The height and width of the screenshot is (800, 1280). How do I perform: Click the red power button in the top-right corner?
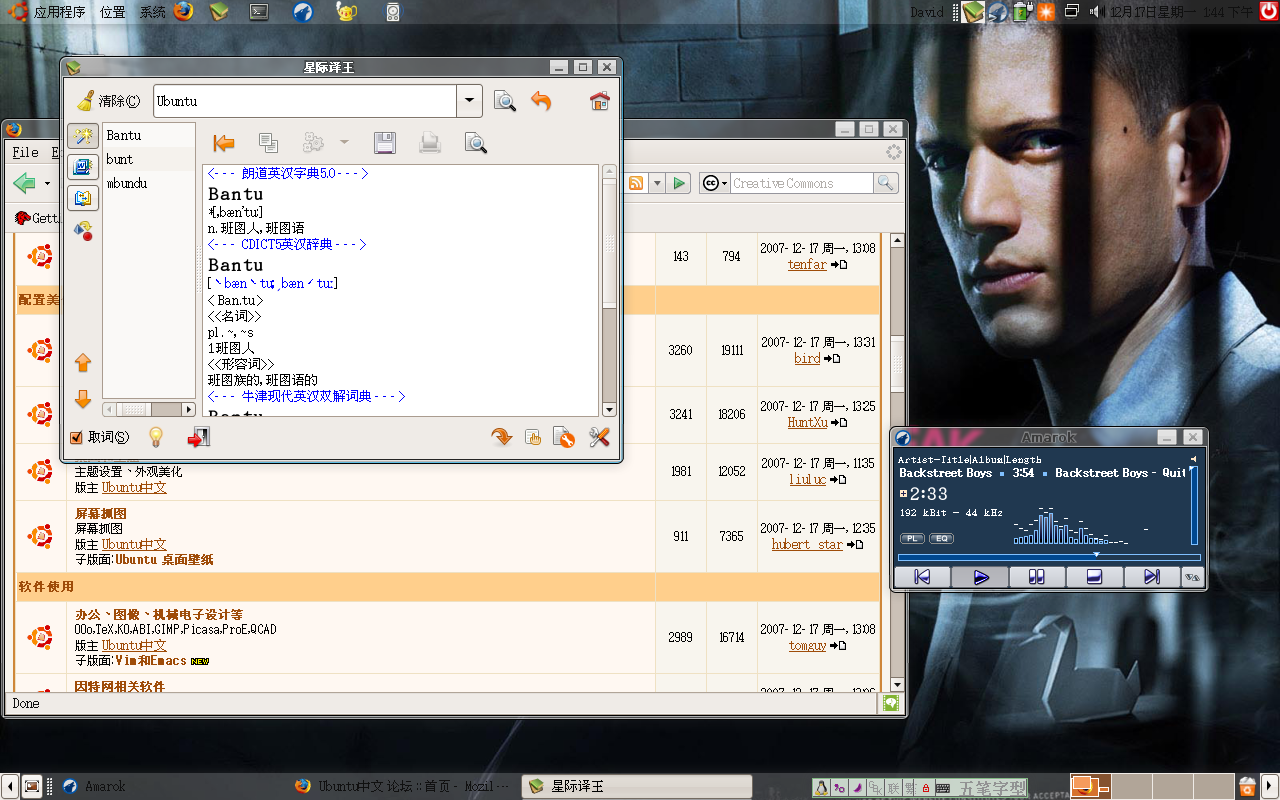(1268, 12)
